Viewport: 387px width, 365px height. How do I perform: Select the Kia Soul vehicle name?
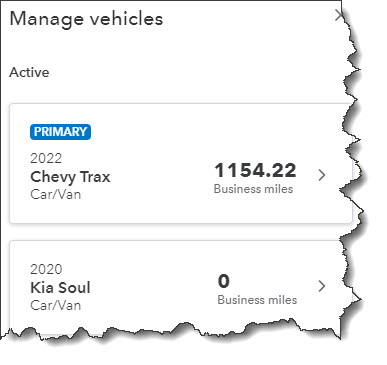(60, 287)
